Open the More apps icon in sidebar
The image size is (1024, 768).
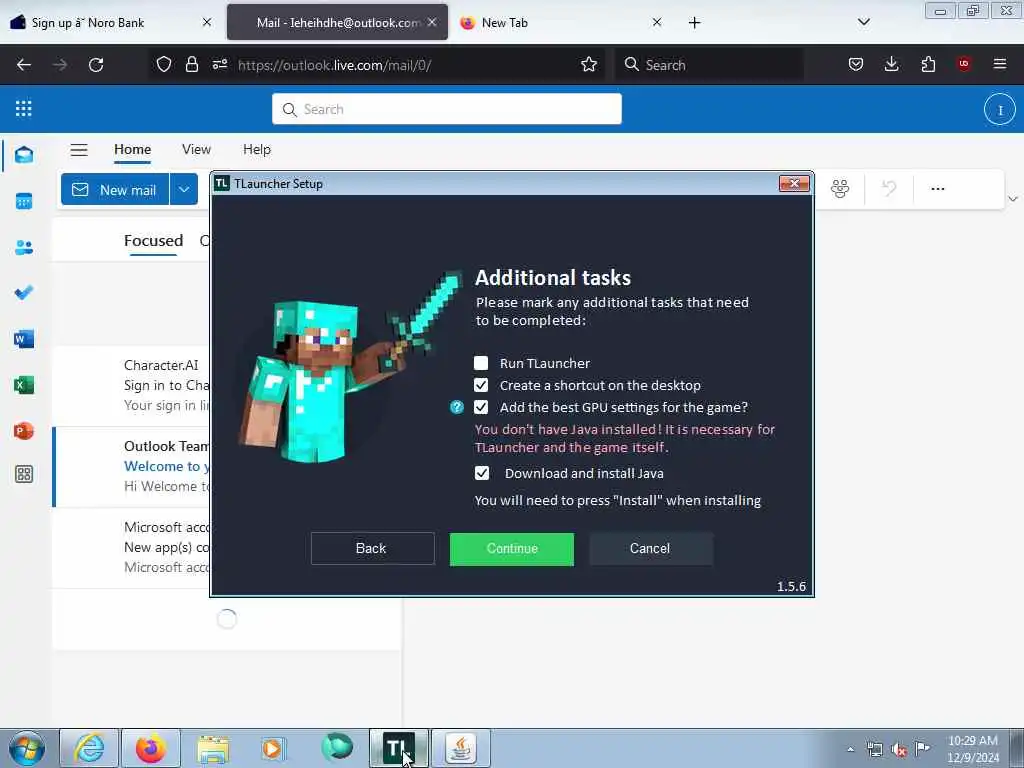pos(24,474)
